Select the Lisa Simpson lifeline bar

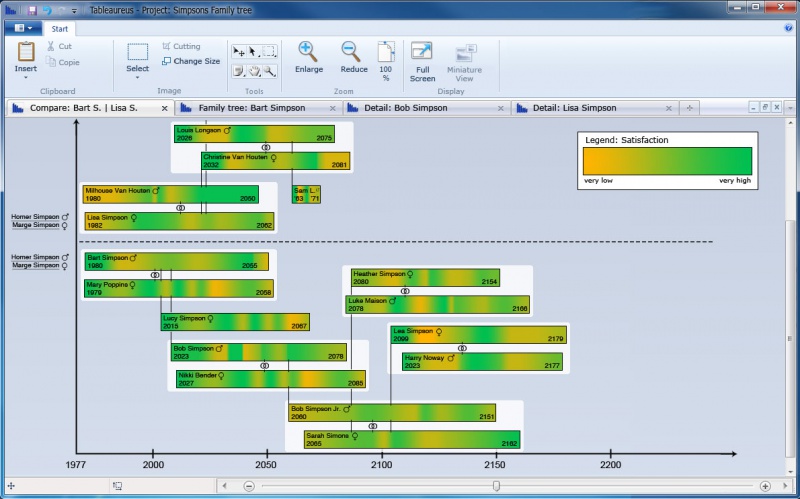point(179,221)
